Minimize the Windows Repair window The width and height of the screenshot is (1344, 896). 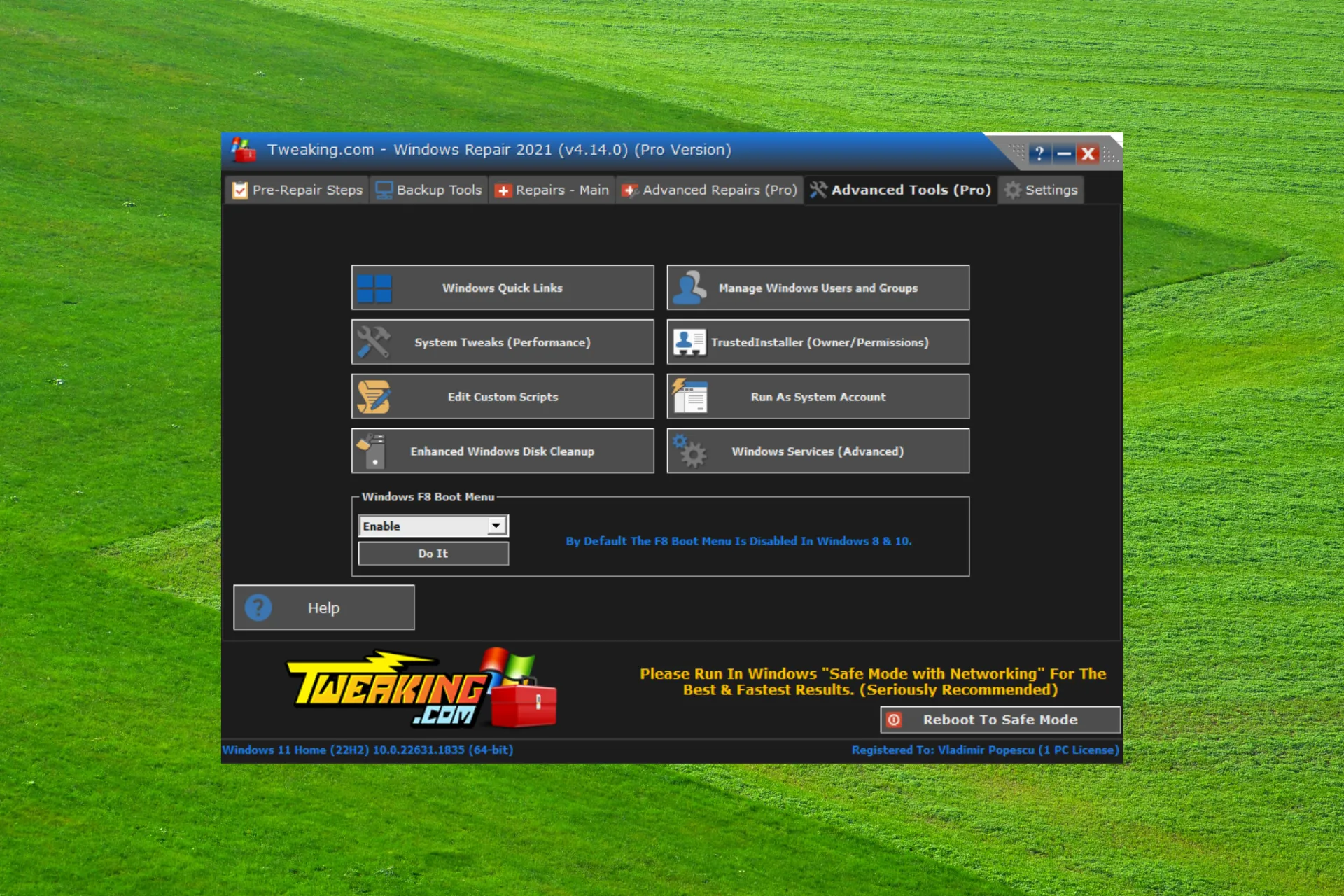pyautogui.click(x=1064, y=153)
